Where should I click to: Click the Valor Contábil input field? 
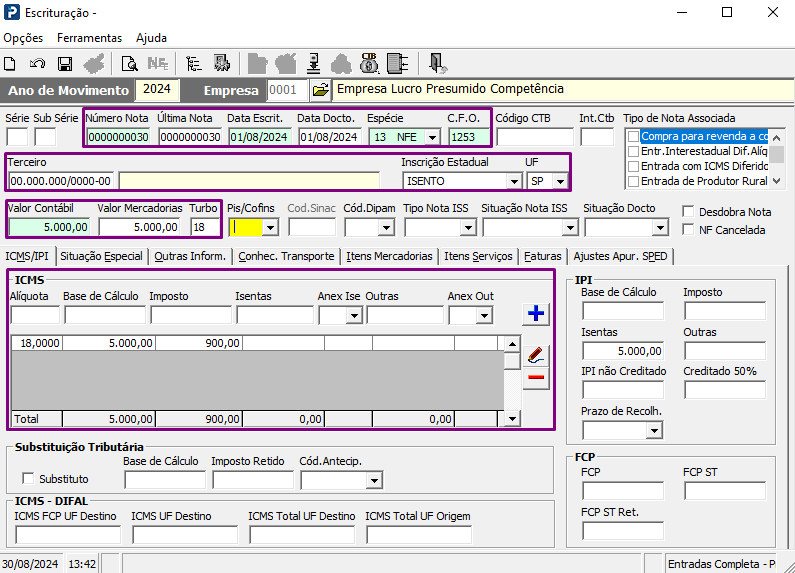pos(49,227)
